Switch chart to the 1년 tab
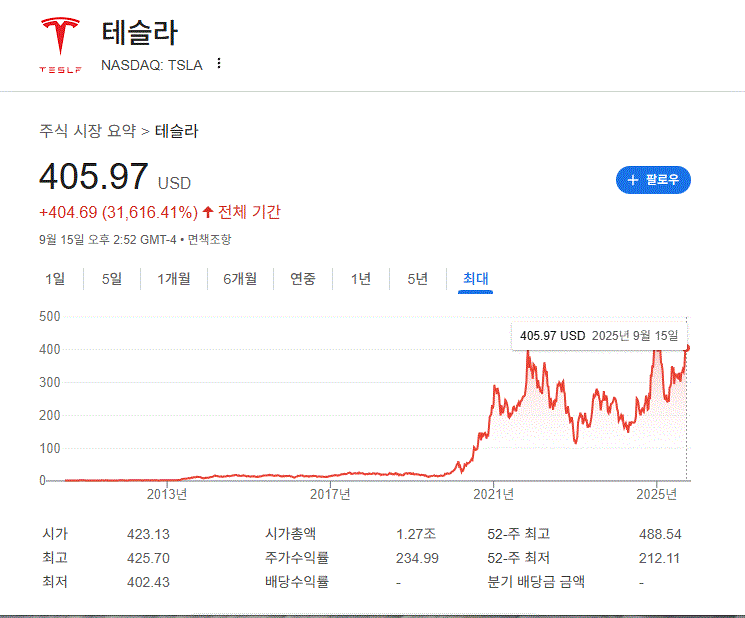Viewport: 745px width, 618px height. click(361, 279)
